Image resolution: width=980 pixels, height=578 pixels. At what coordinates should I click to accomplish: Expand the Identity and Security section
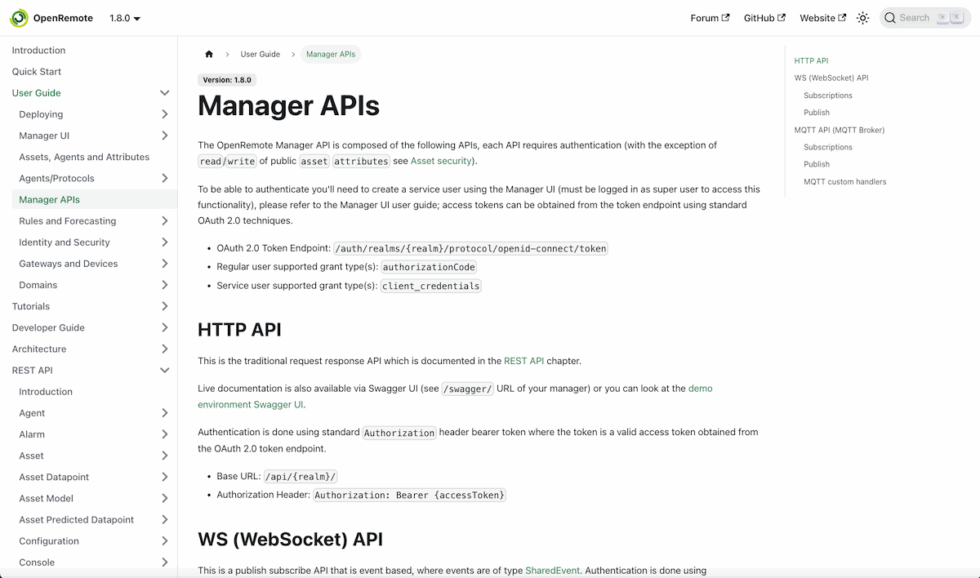point(166,242)
